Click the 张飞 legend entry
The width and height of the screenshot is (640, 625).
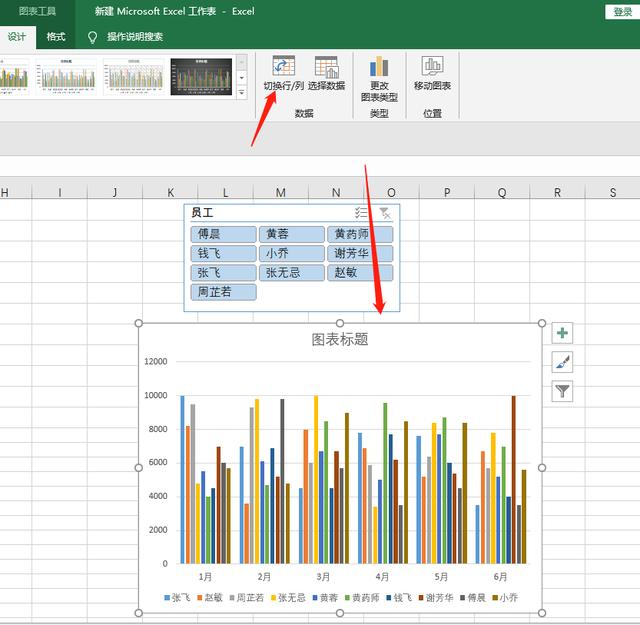click(177, 598)
